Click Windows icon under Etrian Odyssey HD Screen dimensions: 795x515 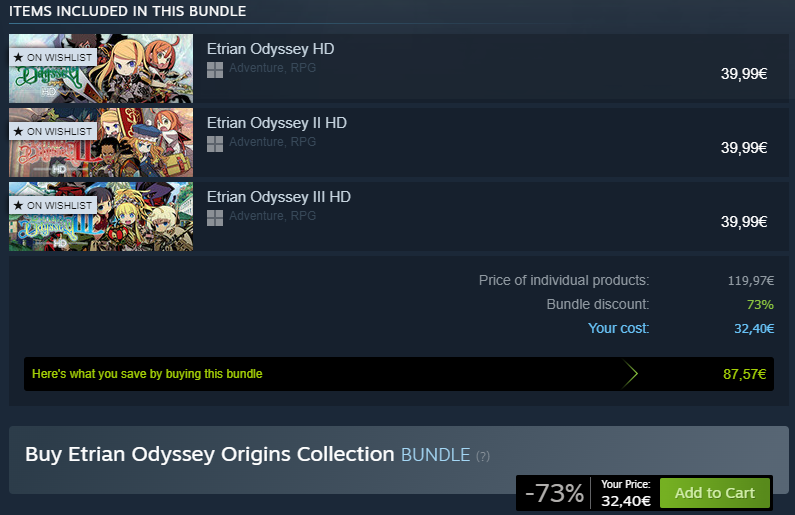pos(214,69)
